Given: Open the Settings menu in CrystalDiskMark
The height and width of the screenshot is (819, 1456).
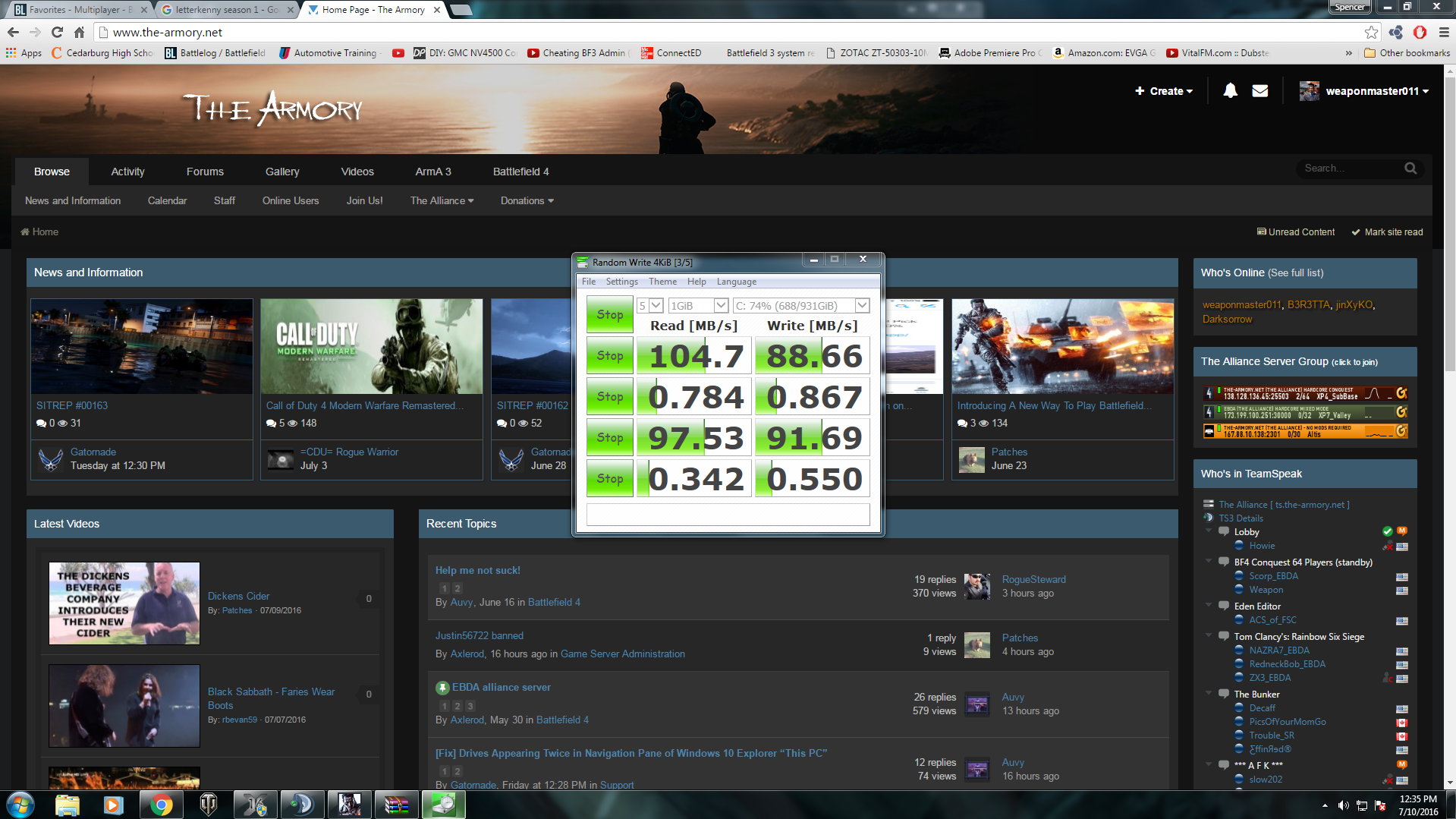Looking at the screenshot, I should [x=621, y=282].
